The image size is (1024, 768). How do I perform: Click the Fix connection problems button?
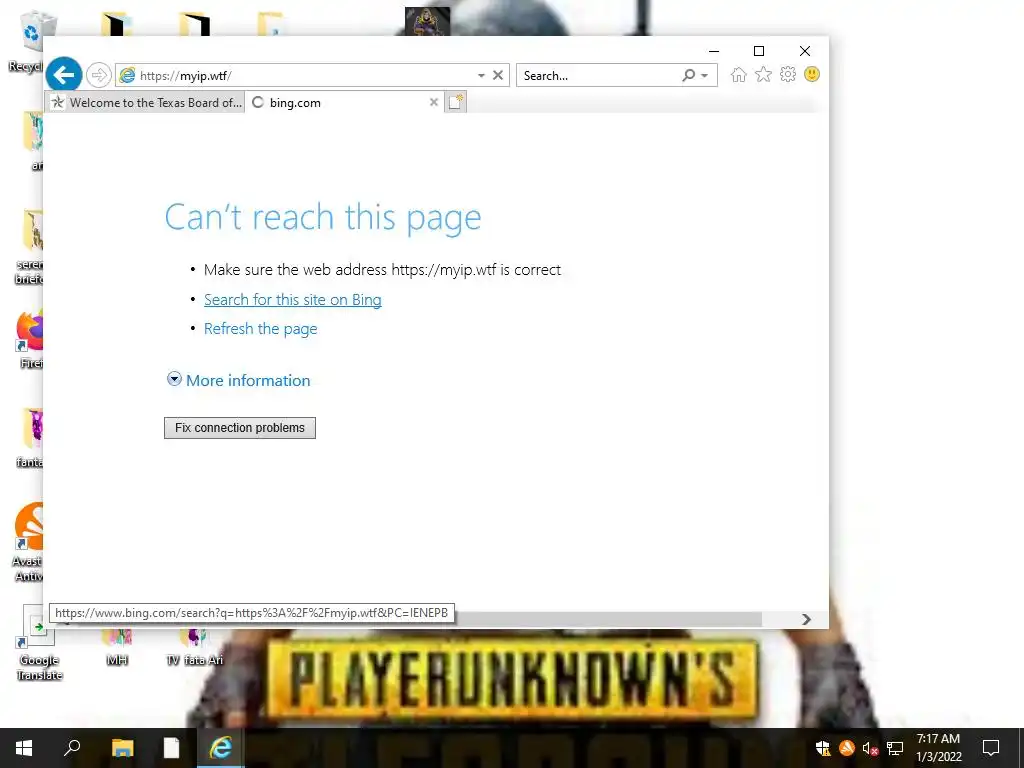(x=240, y=428)
